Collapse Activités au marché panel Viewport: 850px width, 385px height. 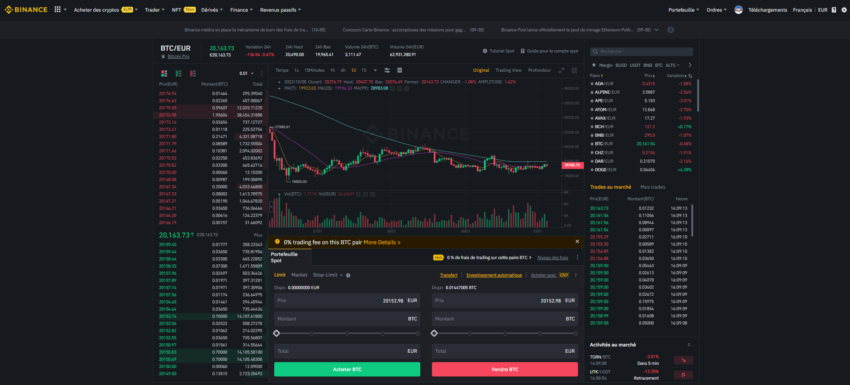[689, 345]
